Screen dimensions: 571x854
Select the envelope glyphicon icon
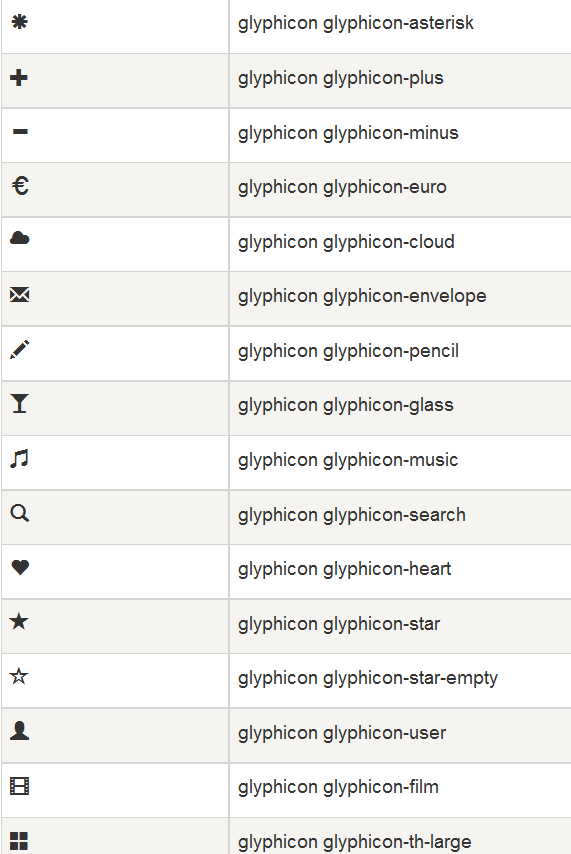20,295
